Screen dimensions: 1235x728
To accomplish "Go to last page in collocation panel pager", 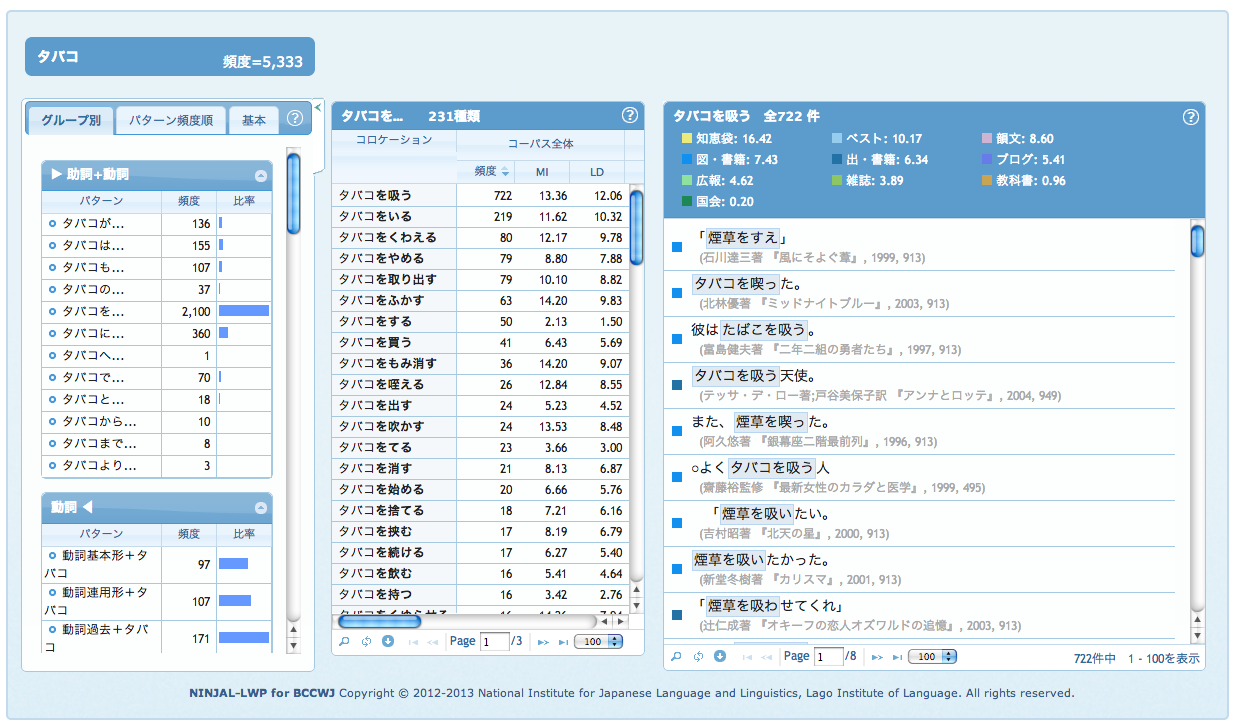I will click(x=563, y=641).
